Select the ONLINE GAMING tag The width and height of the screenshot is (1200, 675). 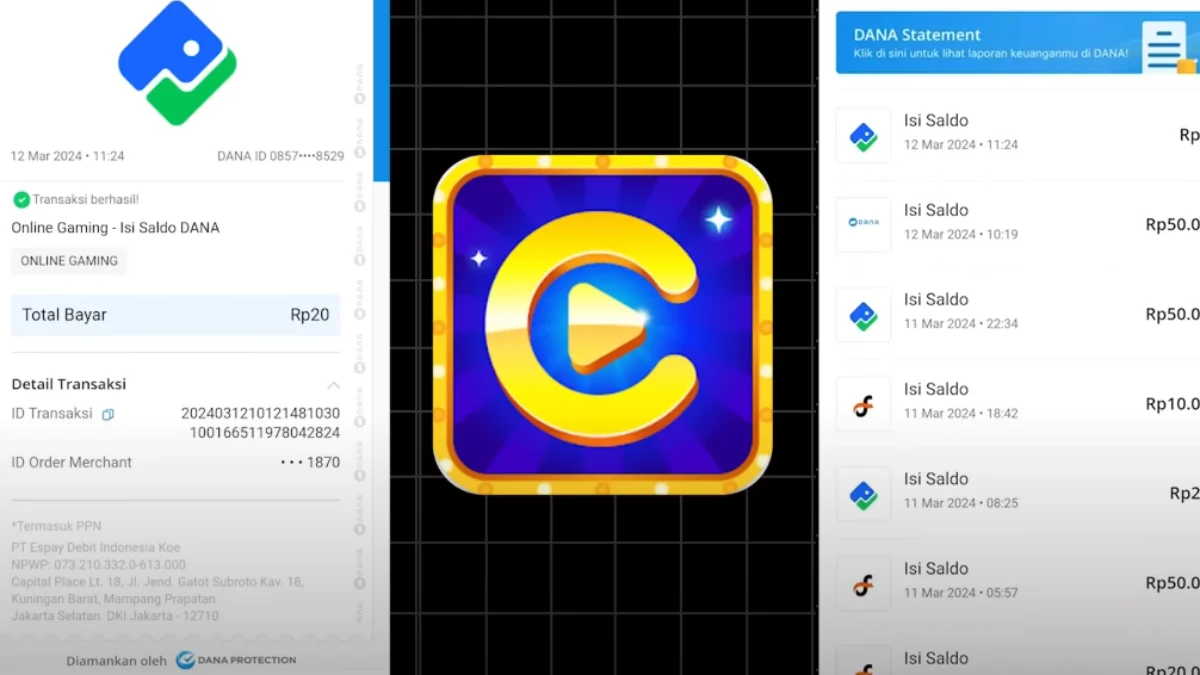tap(69, 261)
